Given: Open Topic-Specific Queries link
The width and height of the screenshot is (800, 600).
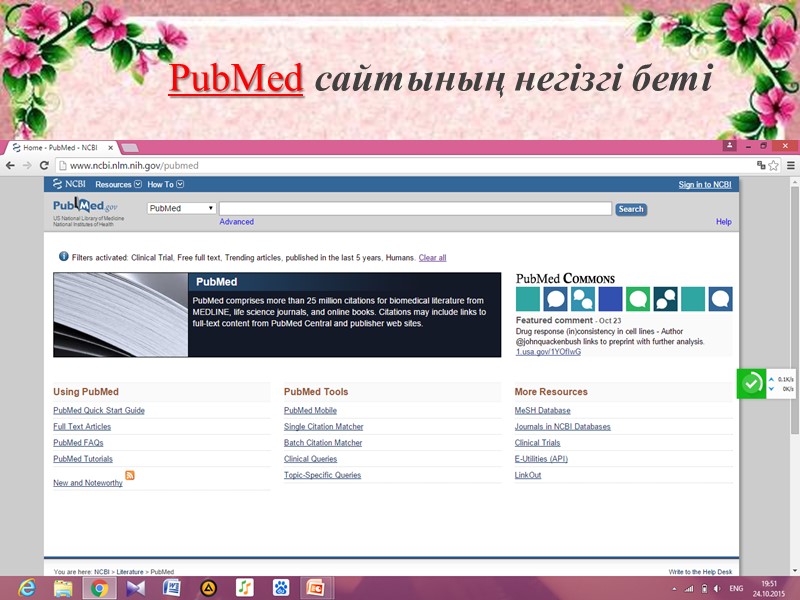Looking at the screenshot, I should tap(322, 475).
